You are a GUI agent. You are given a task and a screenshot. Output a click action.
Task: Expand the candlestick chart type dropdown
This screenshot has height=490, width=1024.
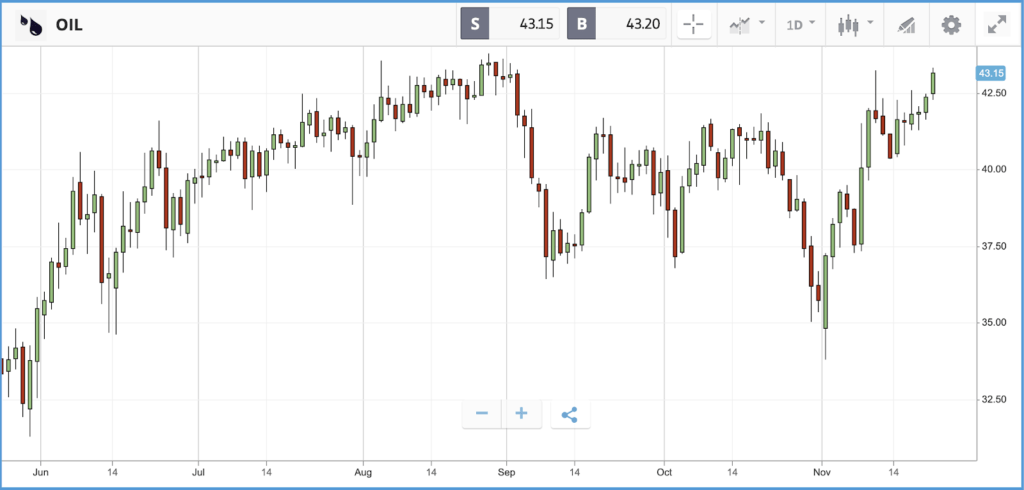[855, 25]
